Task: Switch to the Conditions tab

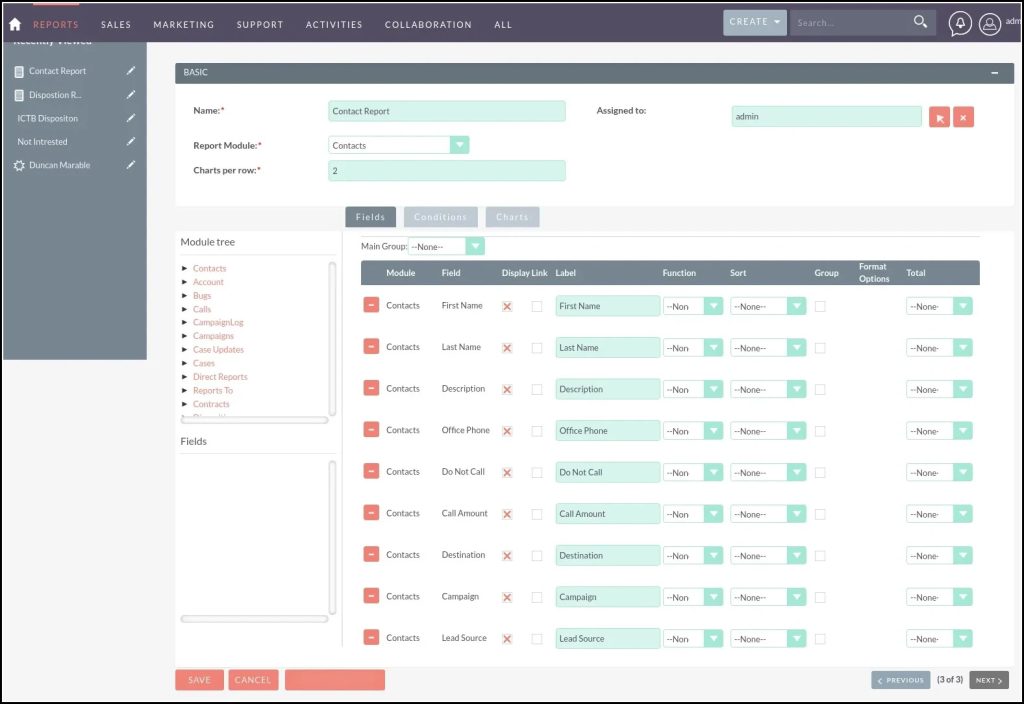Action: [440, 217]
